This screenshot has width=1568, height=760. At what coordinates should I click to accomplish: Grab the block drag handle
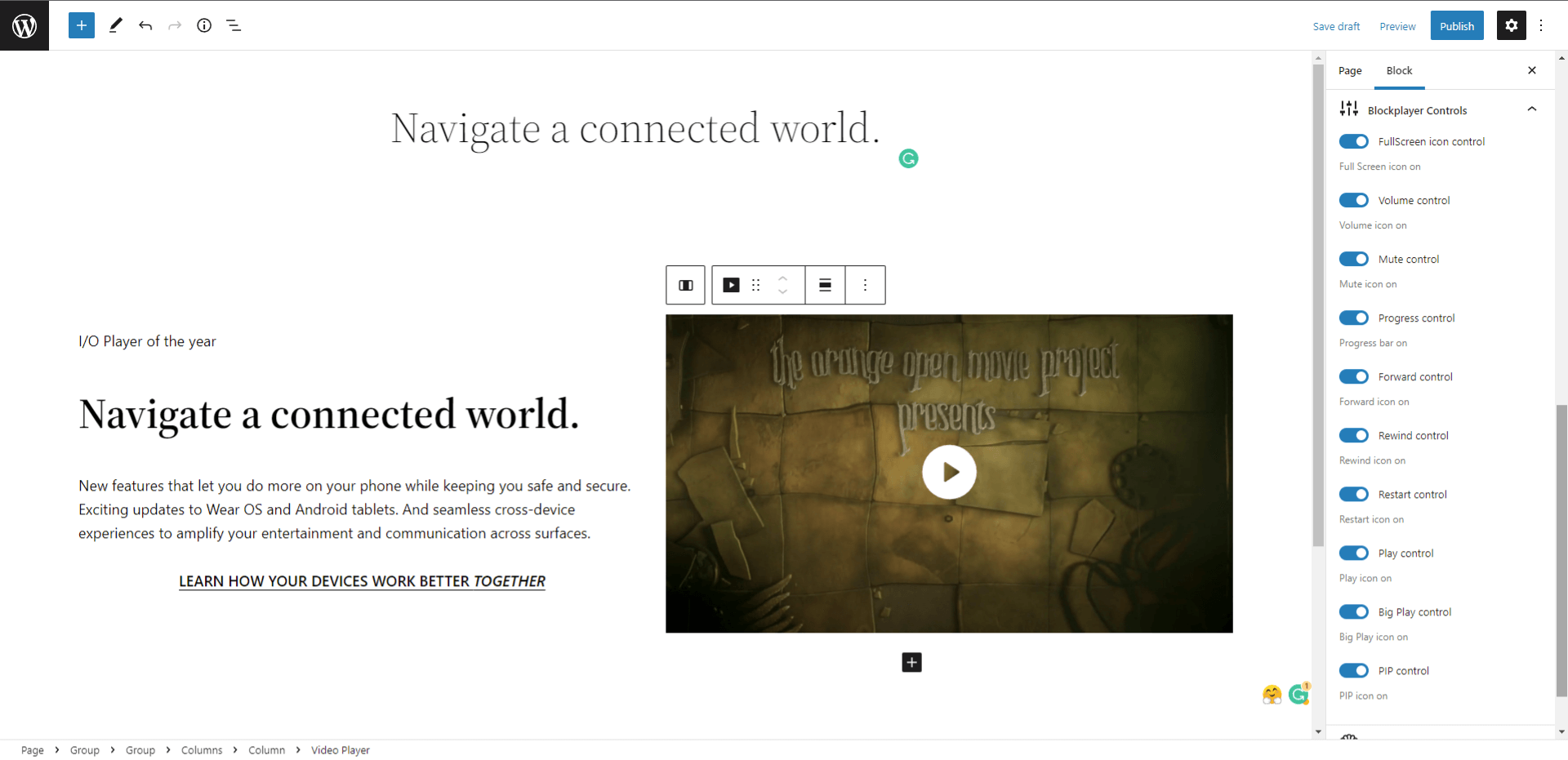coord(756,285)
